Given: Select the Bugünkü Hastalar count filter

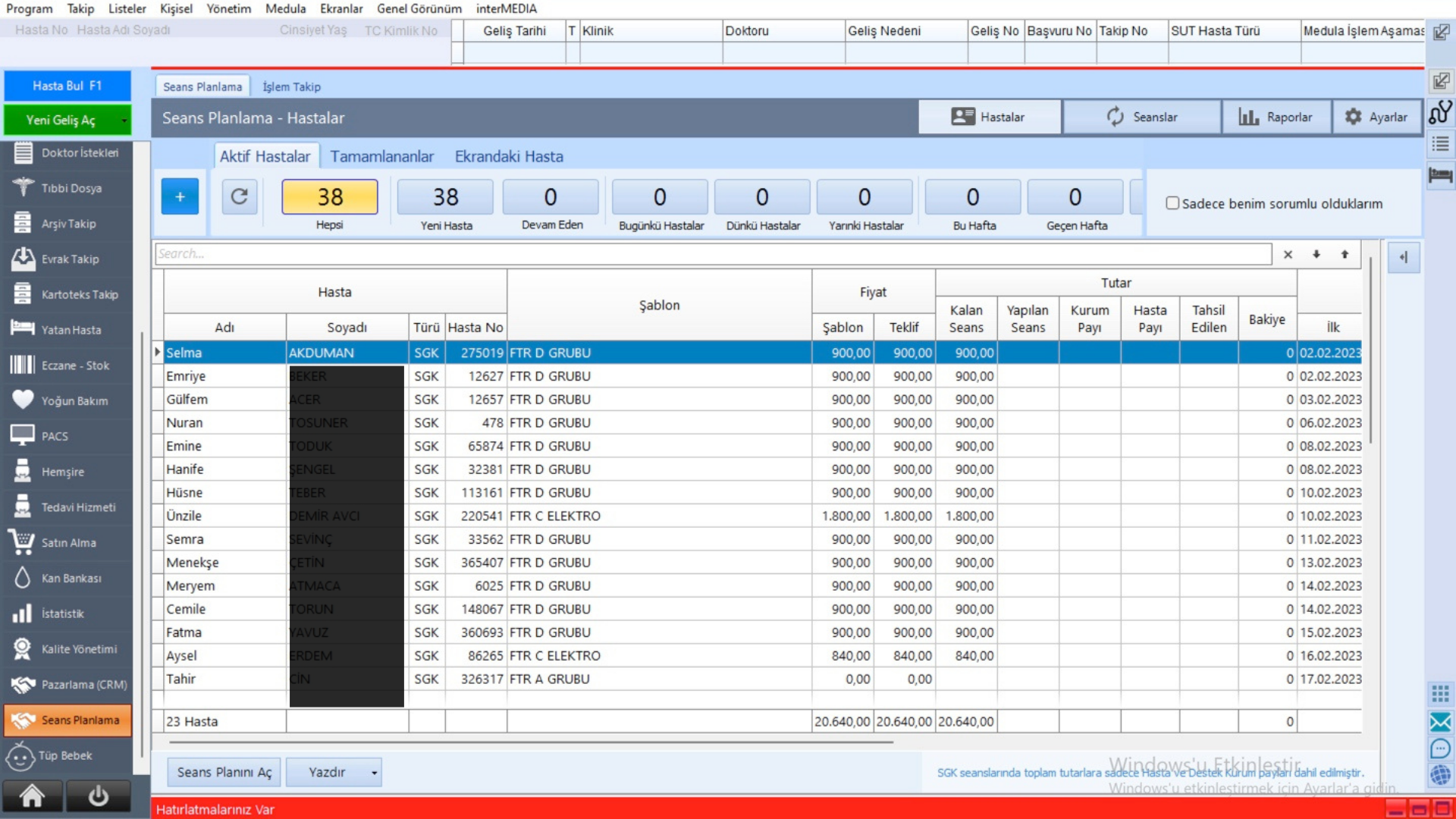Looking at the screenshot, I should click(660, 197).
